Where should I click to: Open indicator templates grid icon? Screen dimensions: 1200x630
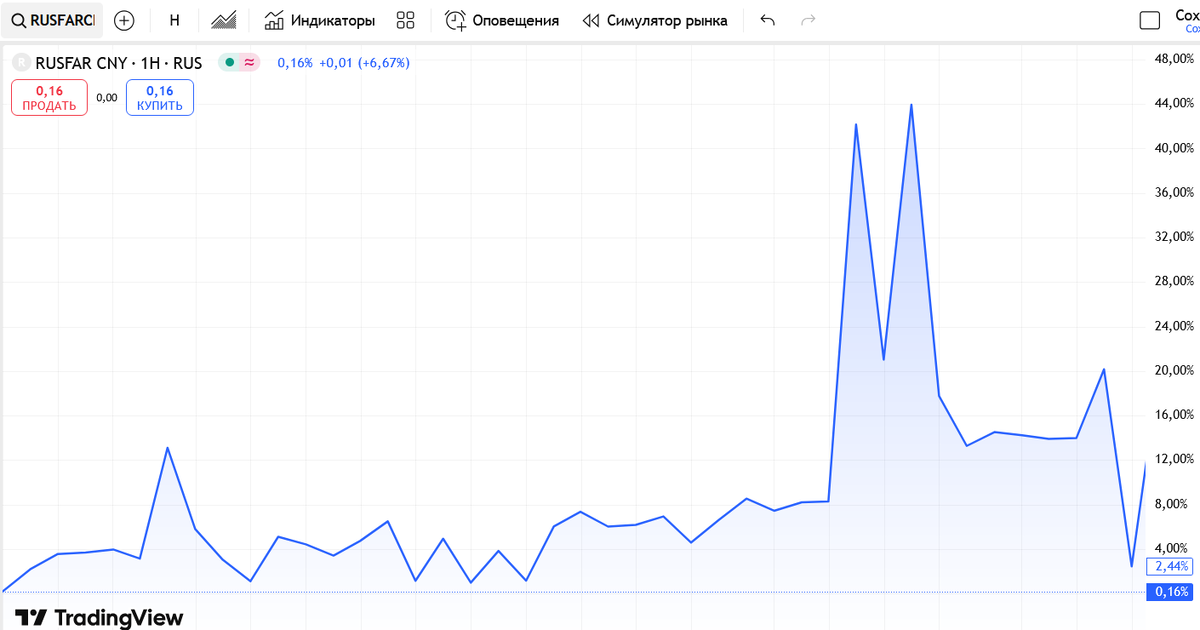click(406, 20)
